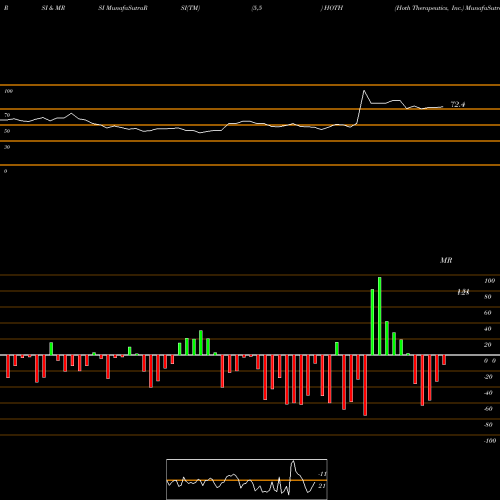Screen dimensions: 500x500
Task: Open the mini overview chart thumbnail
Action: 247,479
